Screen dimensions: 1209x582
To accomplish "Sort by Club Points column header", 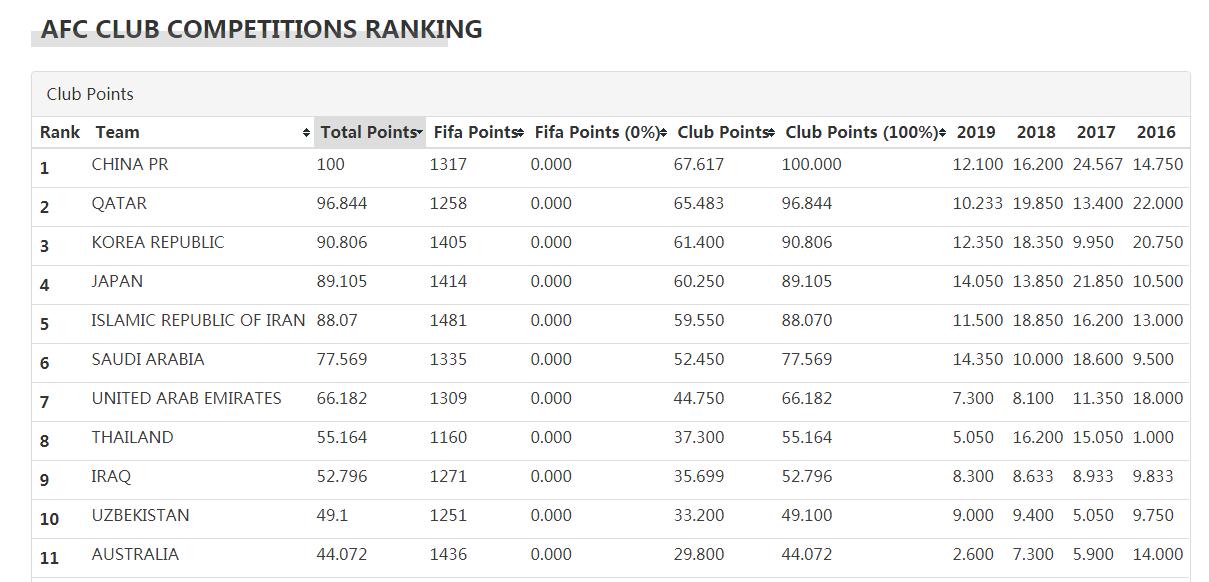I will click(724, 132).
